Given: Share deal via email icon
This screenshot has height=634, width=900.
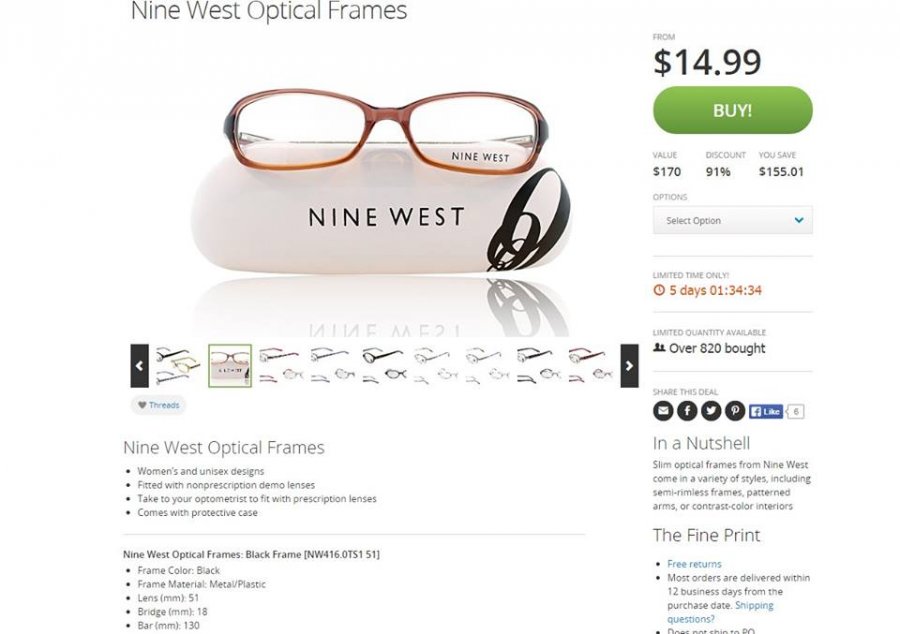Looking at the screenshot, I should 662,411.
